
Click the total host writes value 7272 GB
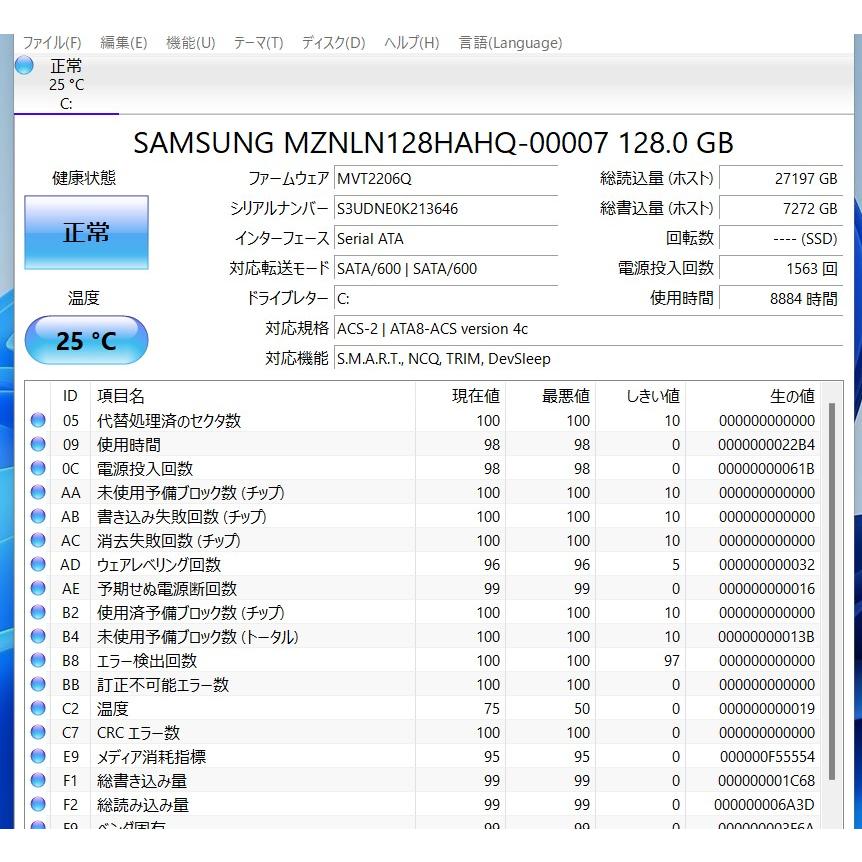(x=781, y=209)
